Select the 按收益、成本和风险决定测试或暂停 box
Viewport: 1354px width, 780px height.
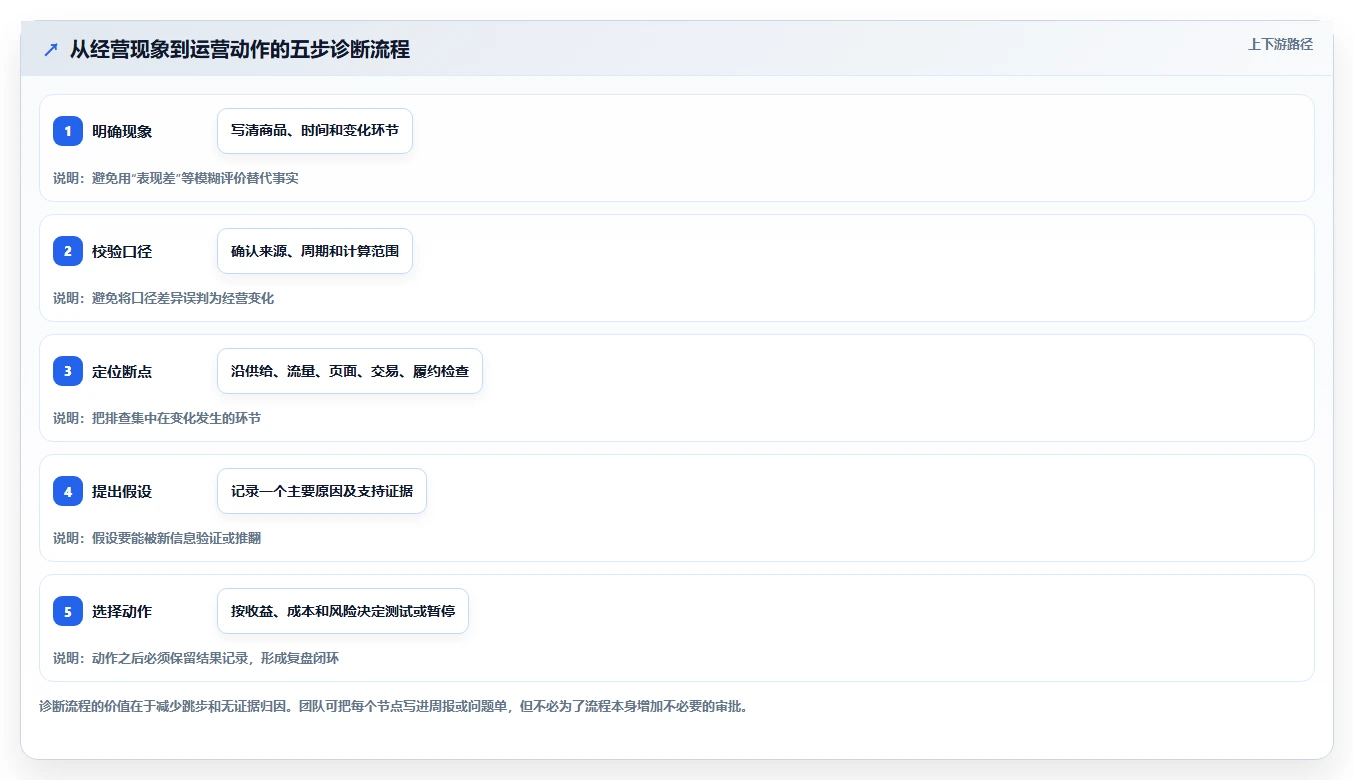coord(343,611)
